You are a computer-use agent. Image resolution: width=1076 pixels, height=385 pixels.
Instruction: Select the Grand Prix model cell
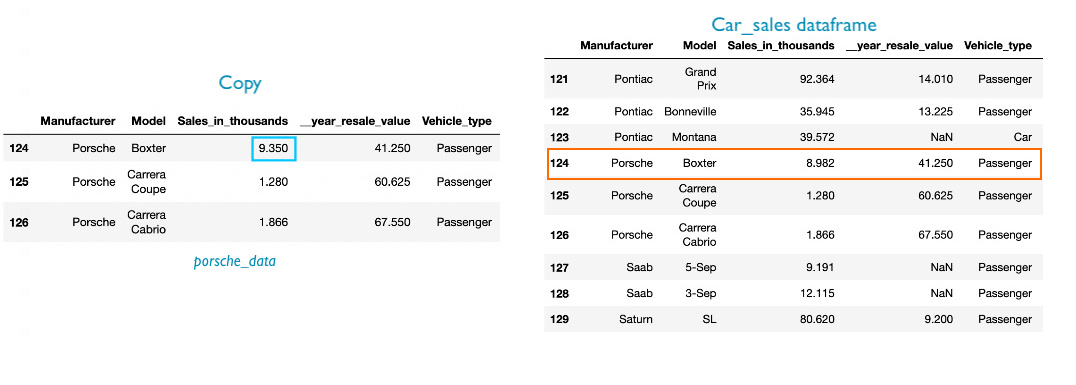pyautogui.click(x=701, y=79)
